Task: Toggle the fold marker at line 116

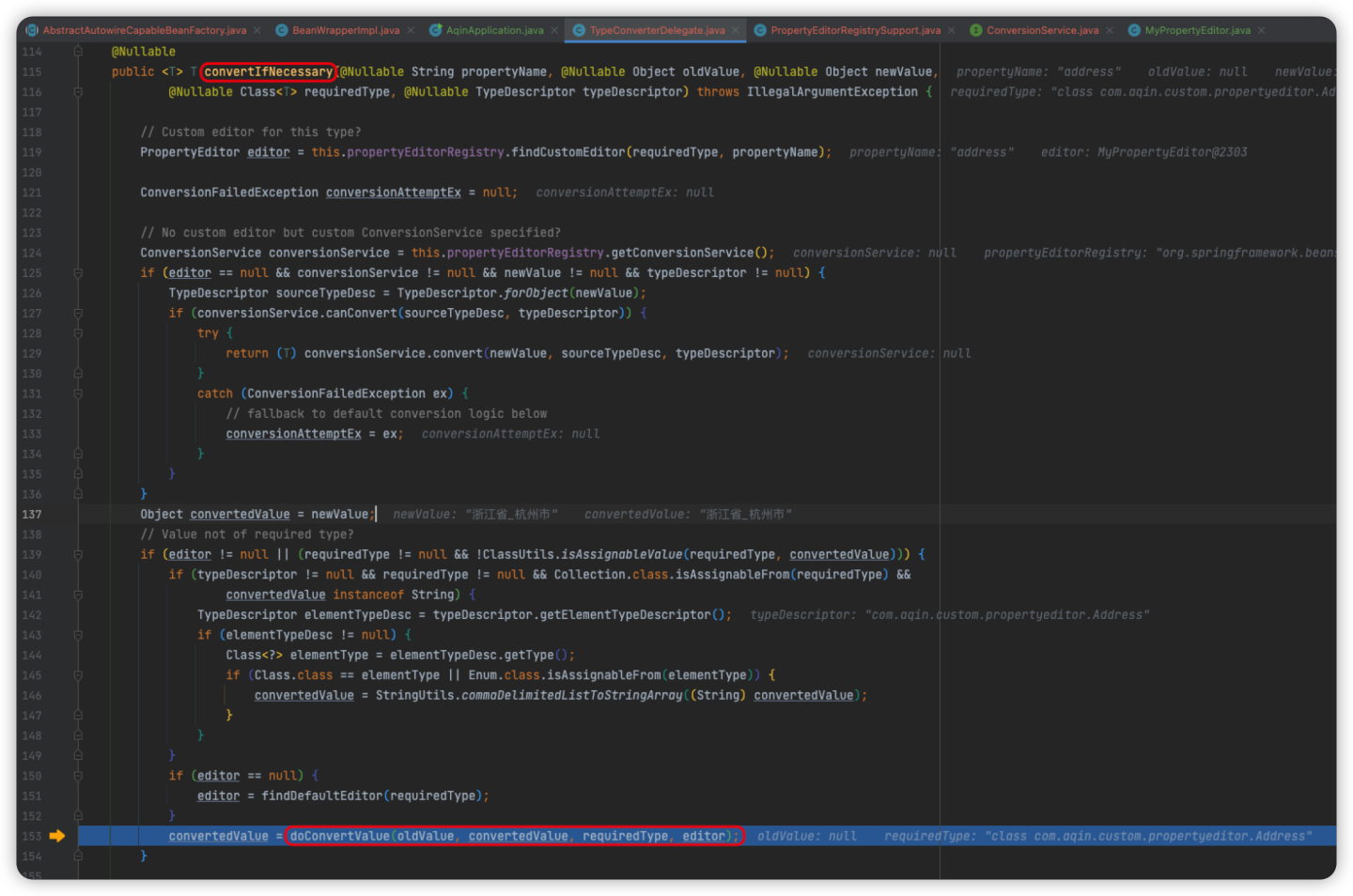Action: pos(78,92)
